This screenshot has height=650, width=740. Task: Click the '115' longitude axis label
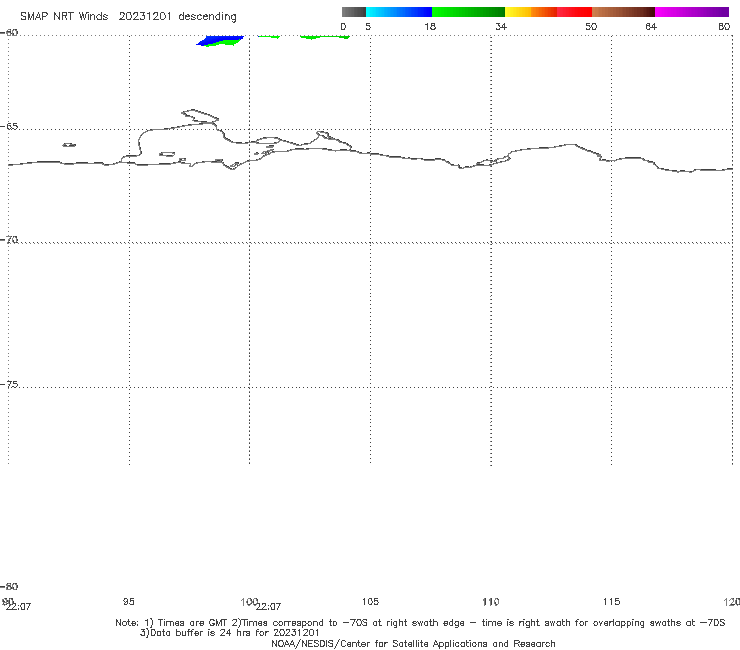(x=611, y=601)
